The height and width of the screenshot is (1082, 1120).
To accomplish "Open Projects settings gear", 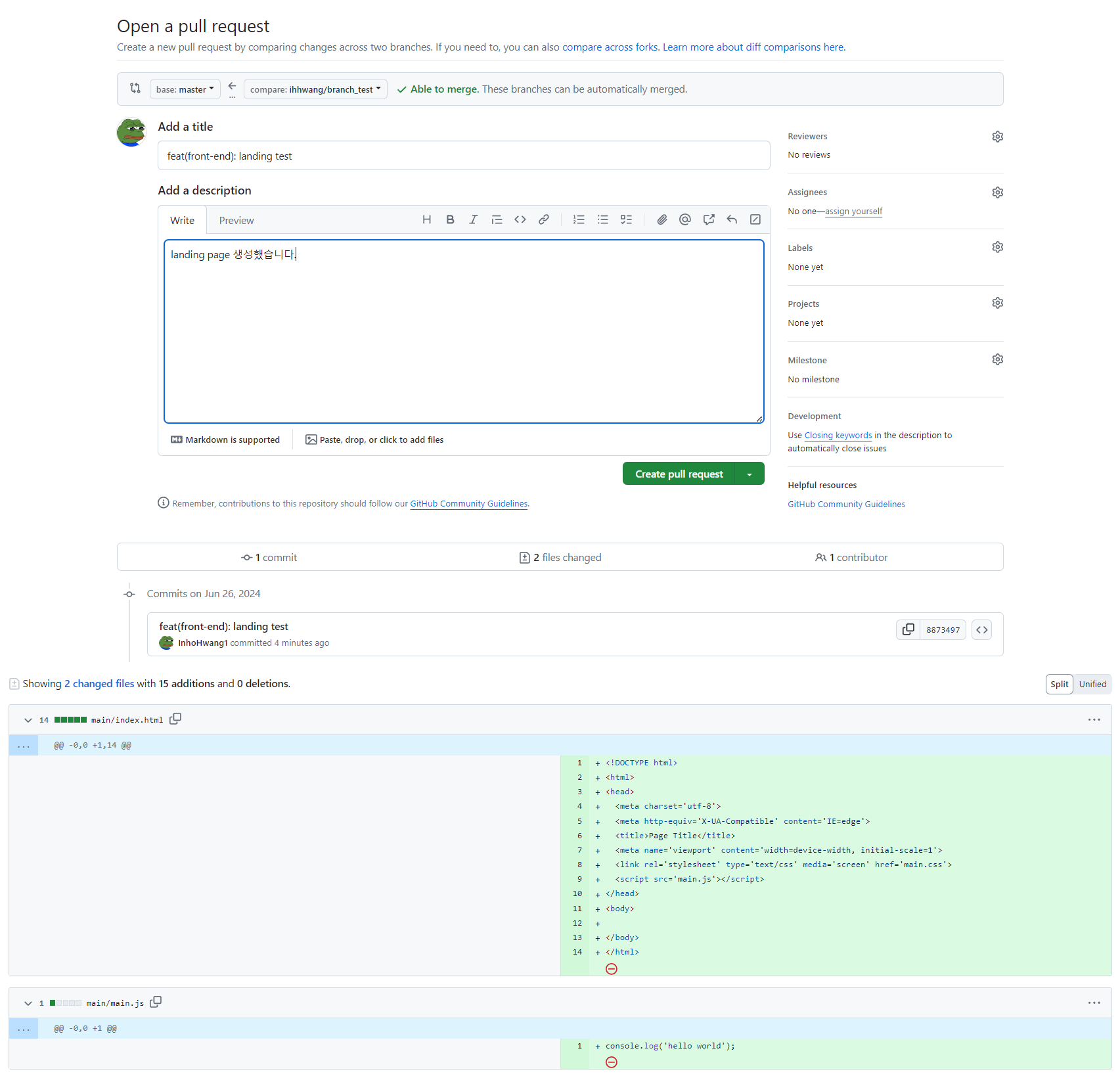I will coord(997,303).
